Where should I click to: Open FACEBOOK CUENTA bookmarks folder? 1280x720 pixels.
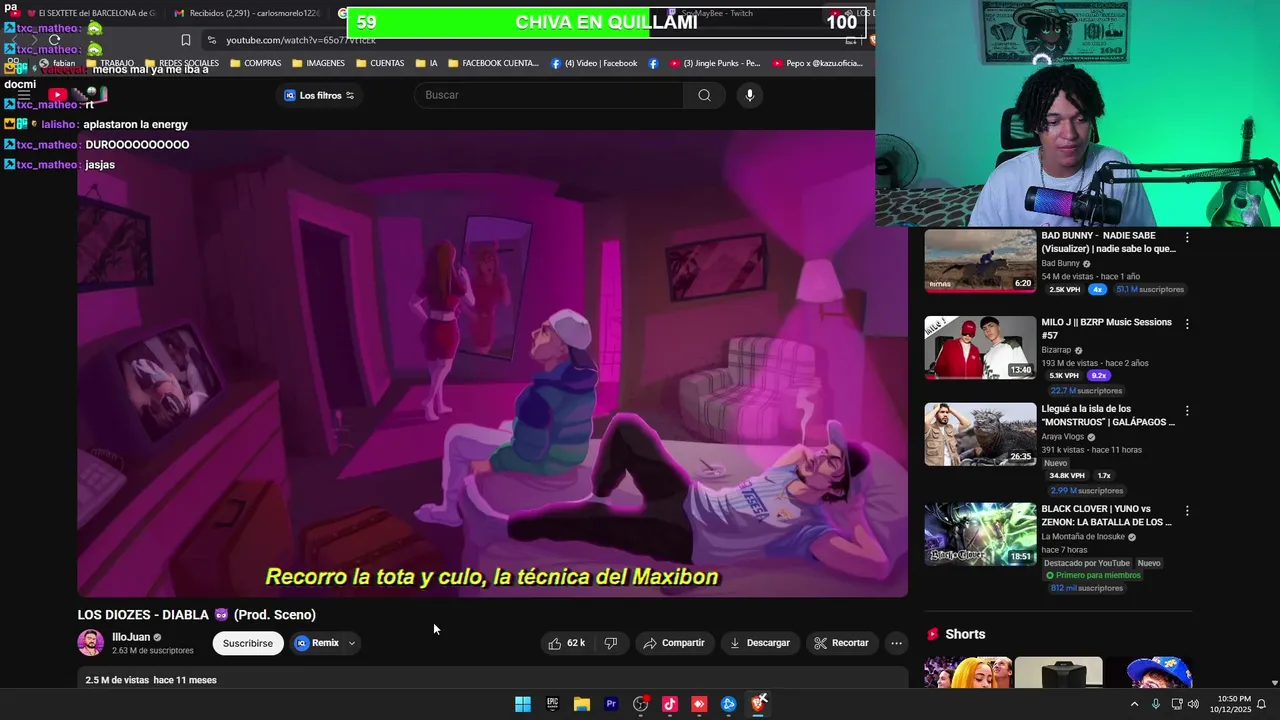click(x=493, y=63)
